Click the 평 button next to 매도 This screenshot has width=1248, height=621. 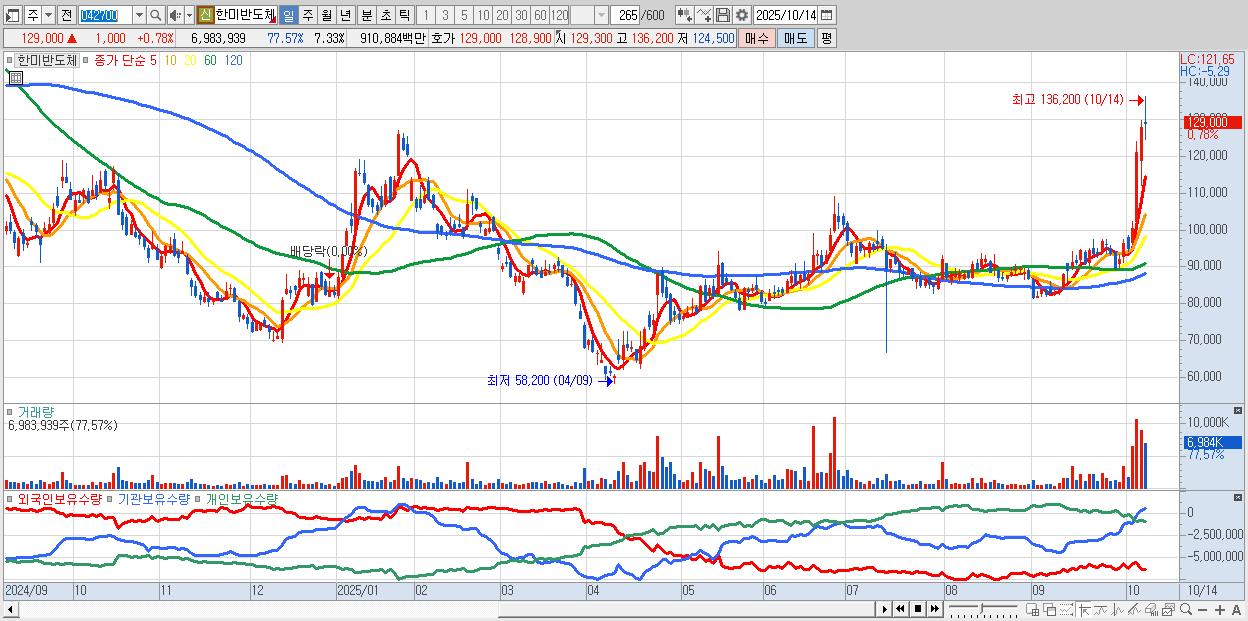click(x=826, y=38)
